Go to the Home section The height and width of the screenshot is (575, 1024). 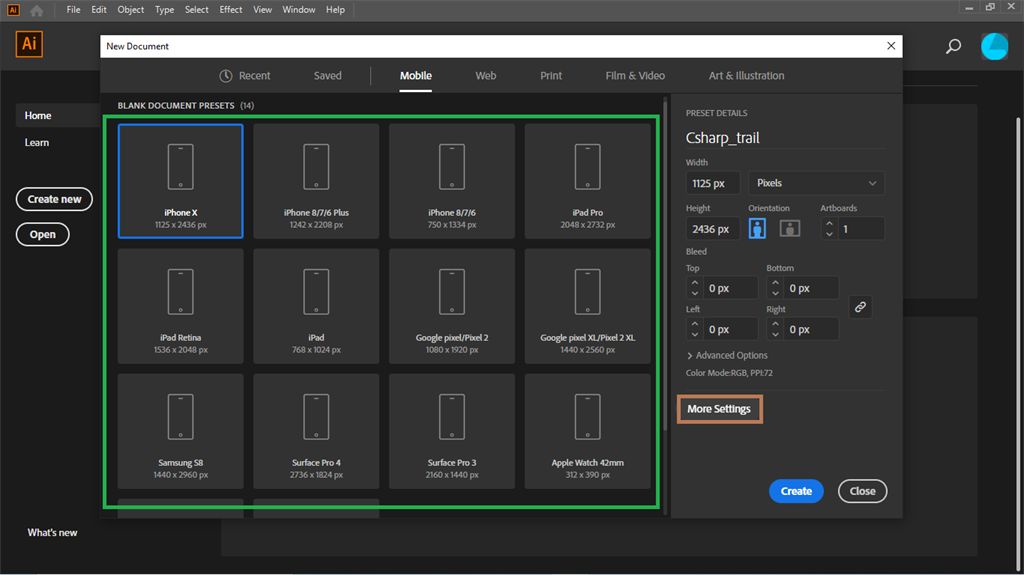point(38,116)
